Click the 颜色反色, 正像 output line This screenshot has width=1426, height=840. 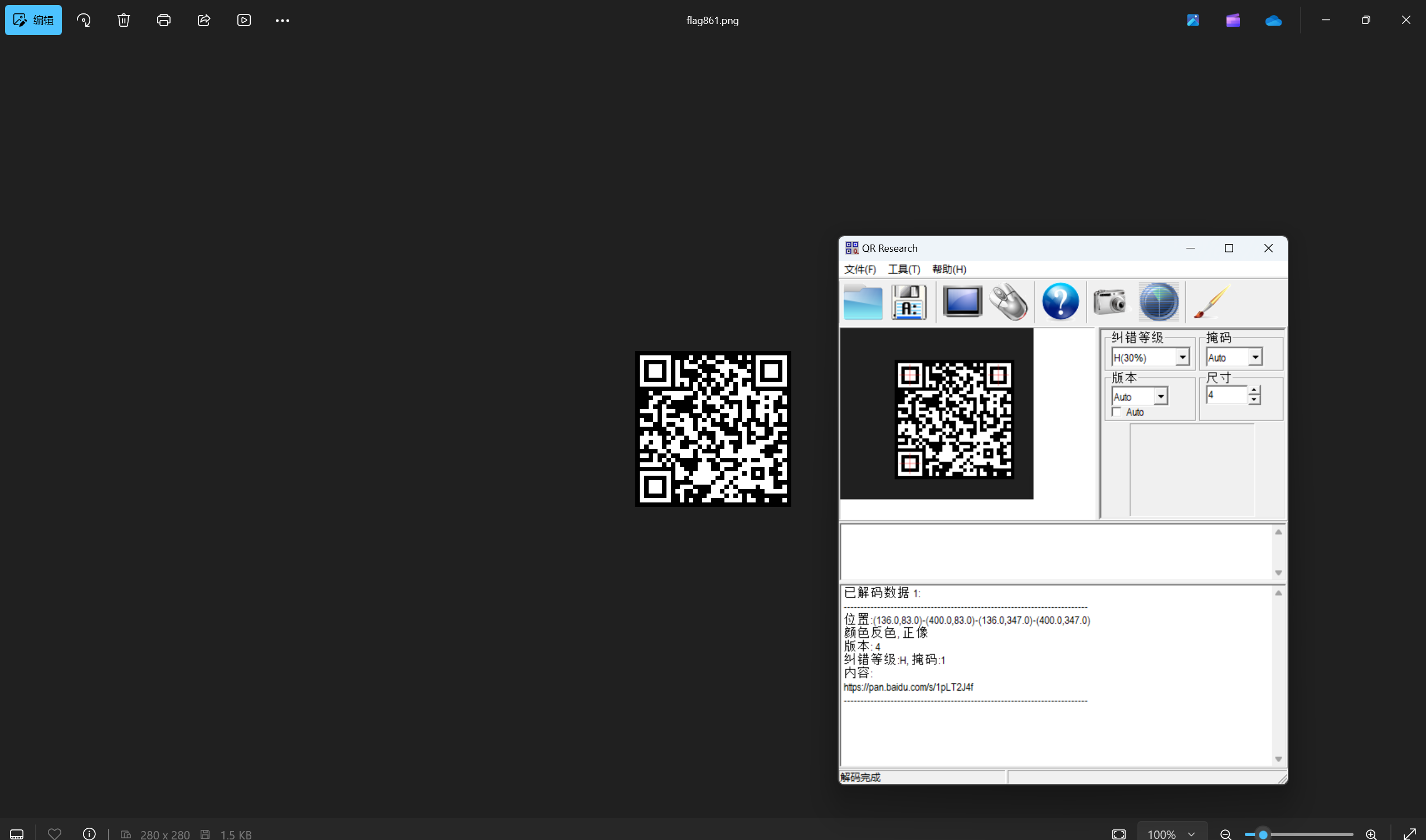point(886,633)
